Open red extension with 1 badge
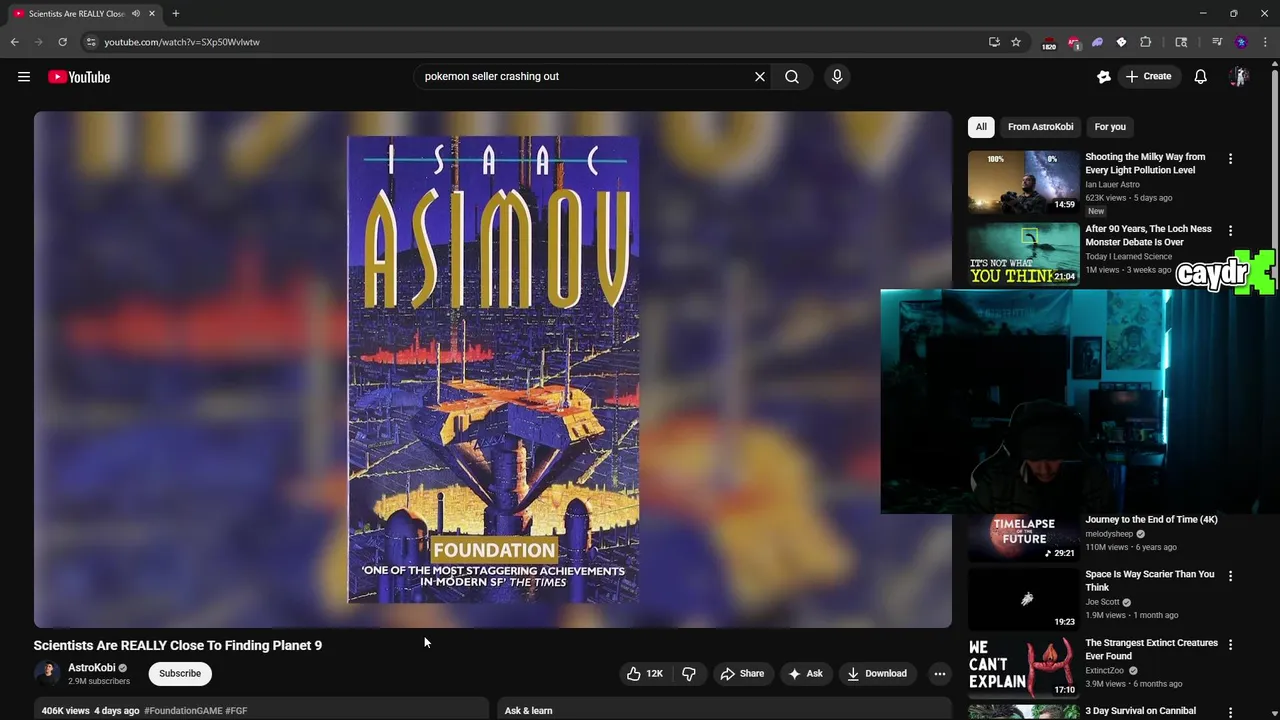Image resolution: width=1280 pixels, height=720 pixels. [1074, 43]
